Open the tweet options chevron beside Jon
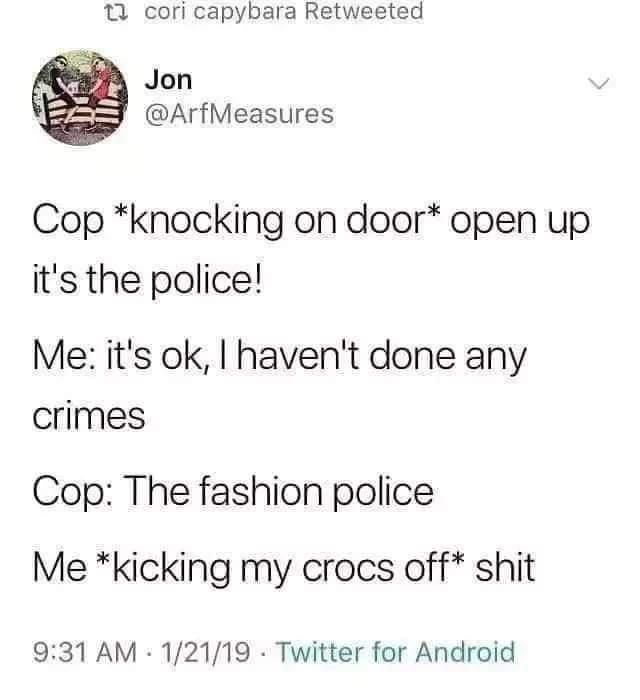This screenshot has width=640, height=700. 598,83
